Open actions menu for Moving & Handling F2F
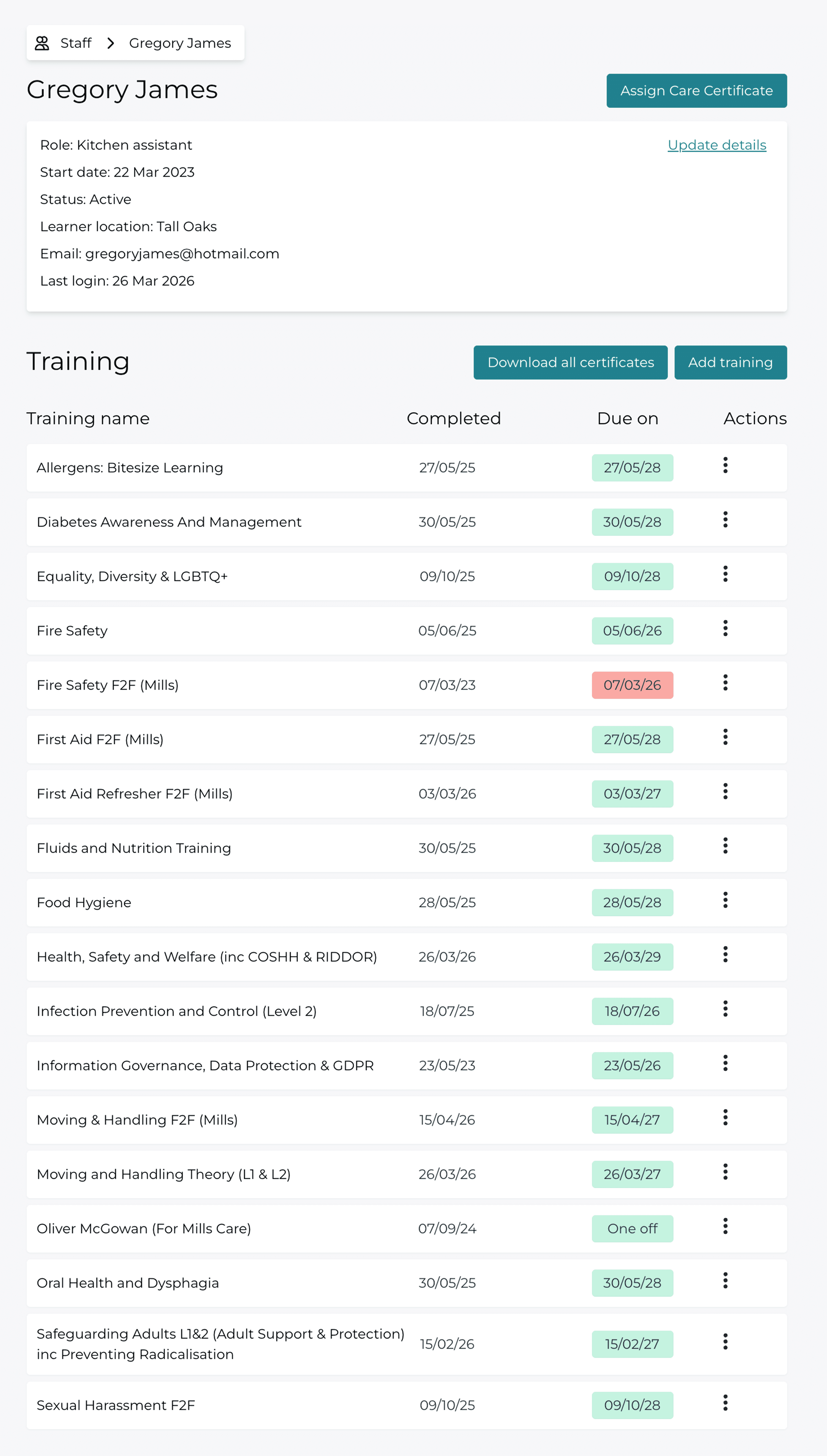Viewport: 827px width, 1456px height. (x=725, y=1120)
